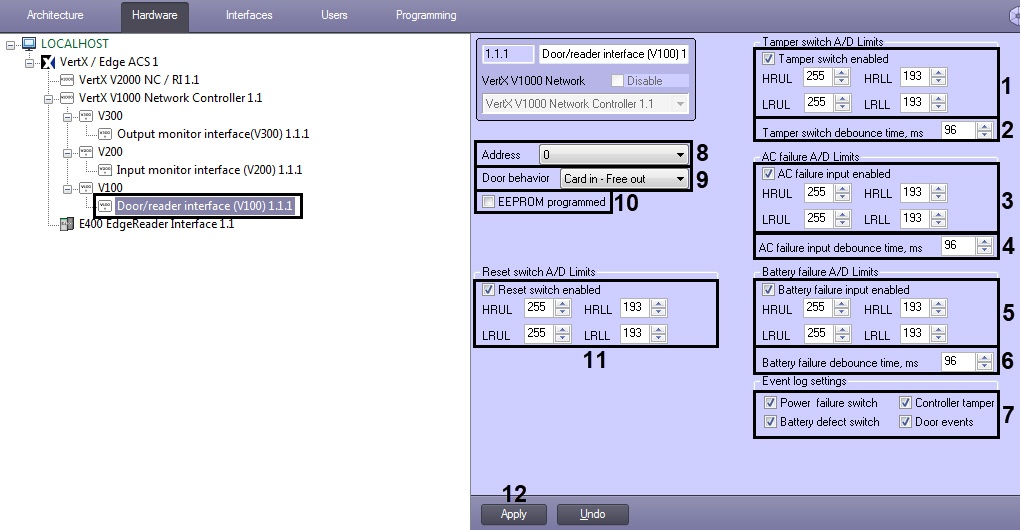Click the Door/reader interface (V100) icon
The height and width of the screenshot is (530, 1020).
[105, 206]
